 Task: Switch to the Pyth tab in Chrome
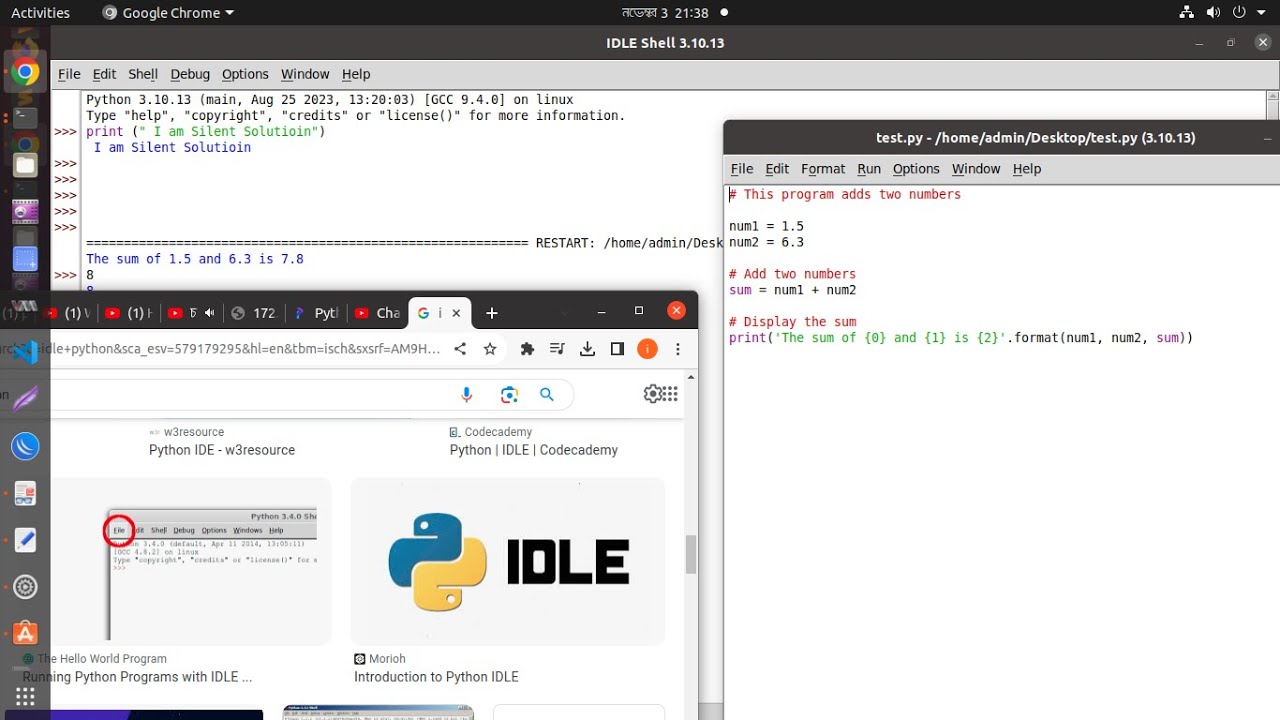316,313
